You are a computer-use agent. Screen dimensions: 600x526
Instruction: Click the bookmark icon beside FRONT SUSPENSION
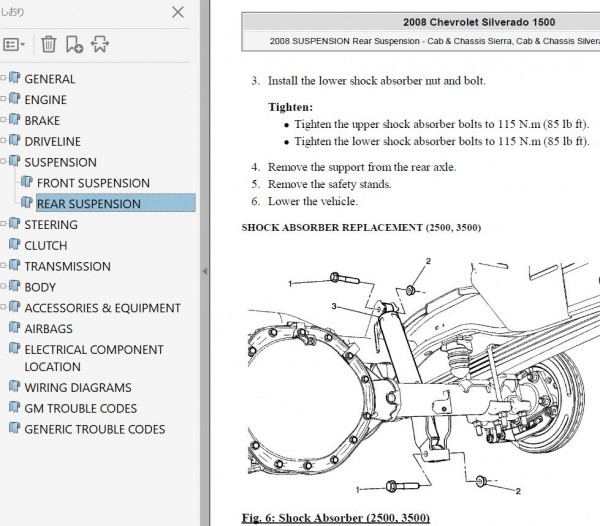(27, 181)
